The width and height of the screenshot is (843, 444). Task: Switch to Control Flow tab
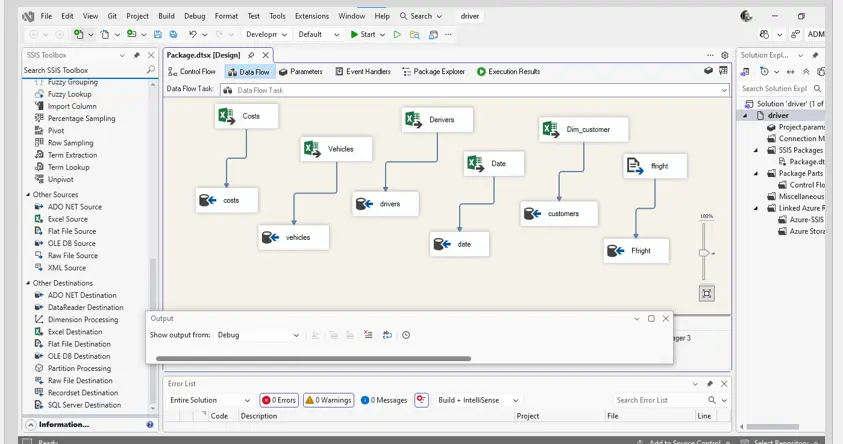(x=192, y=71)
